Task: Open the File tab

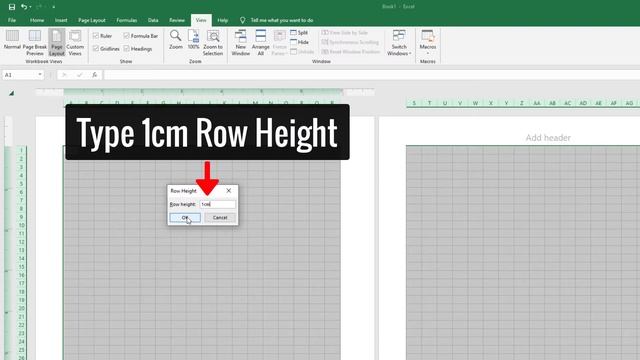Action: coord(12,20)
